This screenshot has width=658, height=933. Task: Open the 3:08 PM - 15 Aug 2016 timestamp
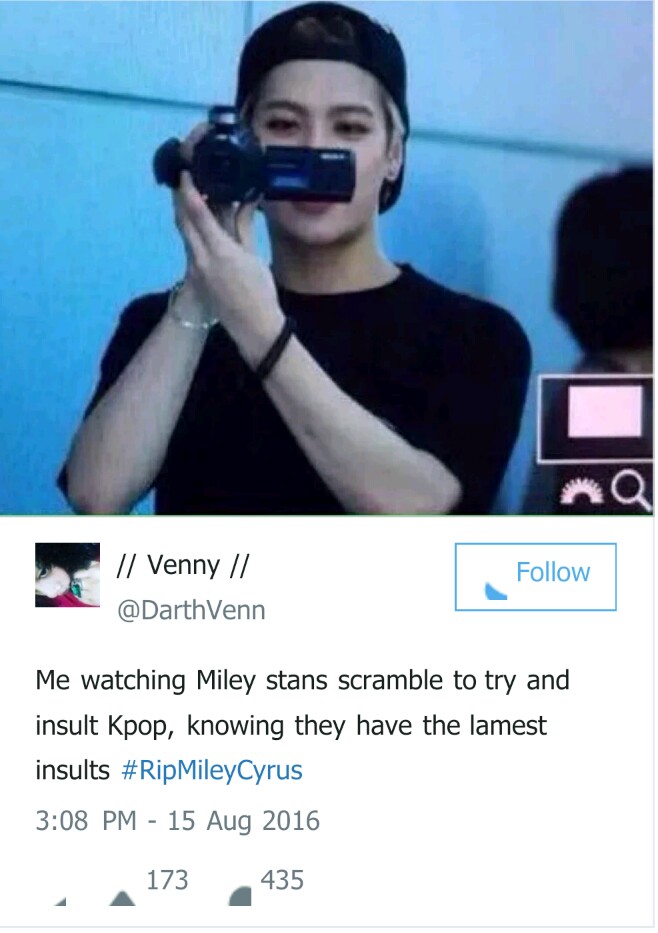click(x=177, y=821)
